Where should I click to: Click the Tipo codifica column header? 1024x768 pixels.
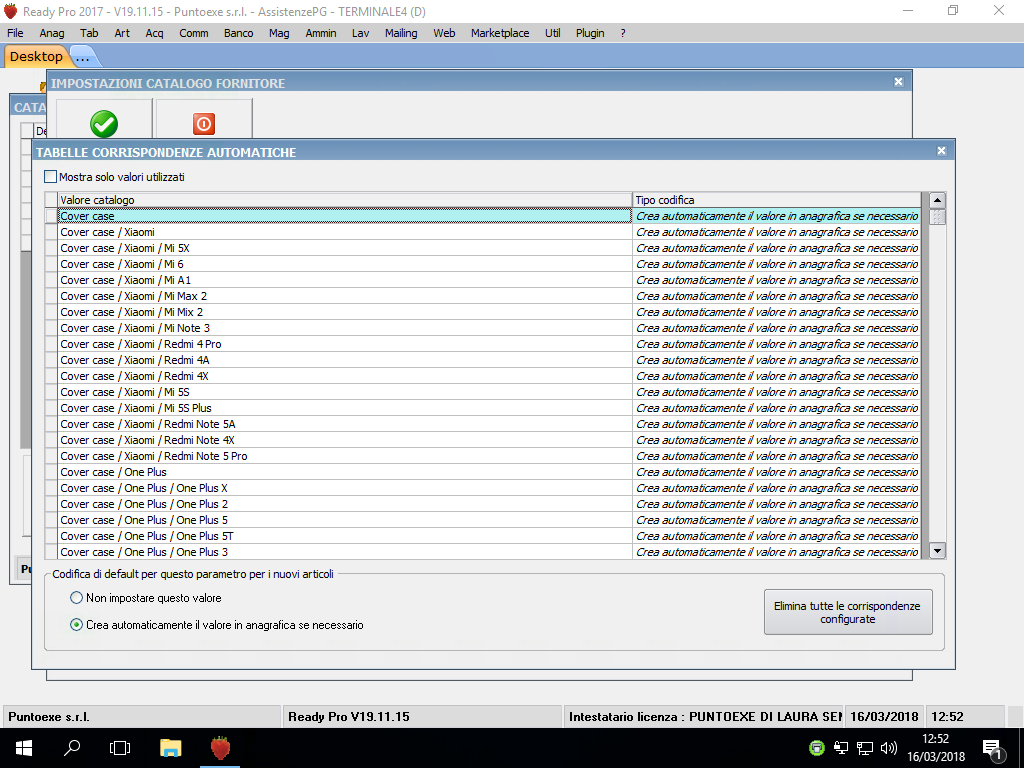pyautogui.click(x=776, y=200)
